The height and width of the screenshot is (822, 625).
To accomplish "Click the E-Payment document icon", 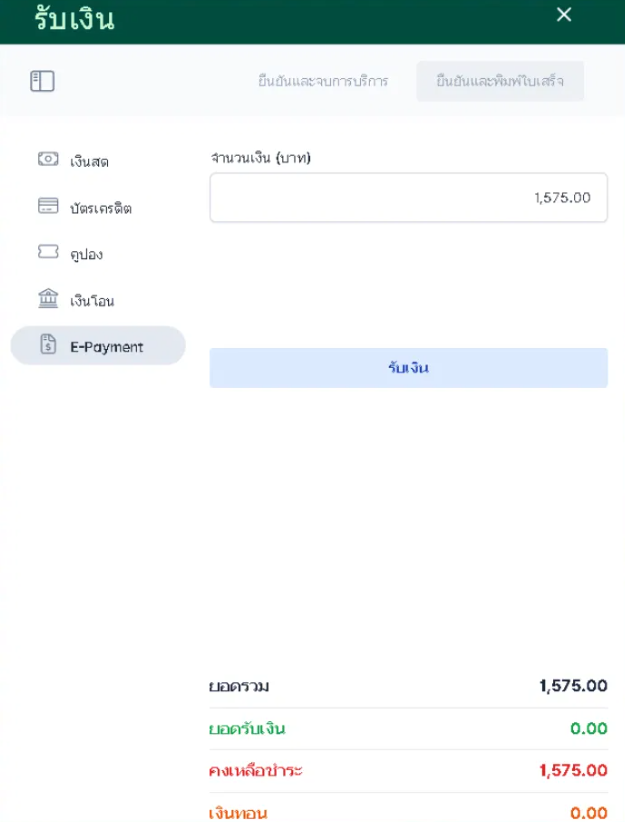I will point(48,346).
